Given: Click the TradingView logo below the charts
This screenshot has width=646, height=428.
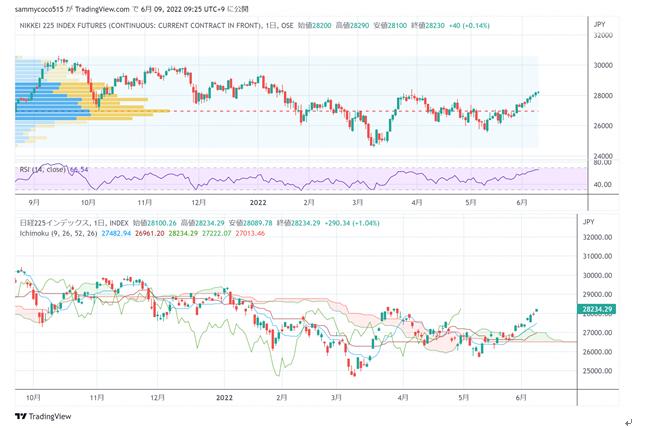Looking at the screenshot, I should (43, 416).
